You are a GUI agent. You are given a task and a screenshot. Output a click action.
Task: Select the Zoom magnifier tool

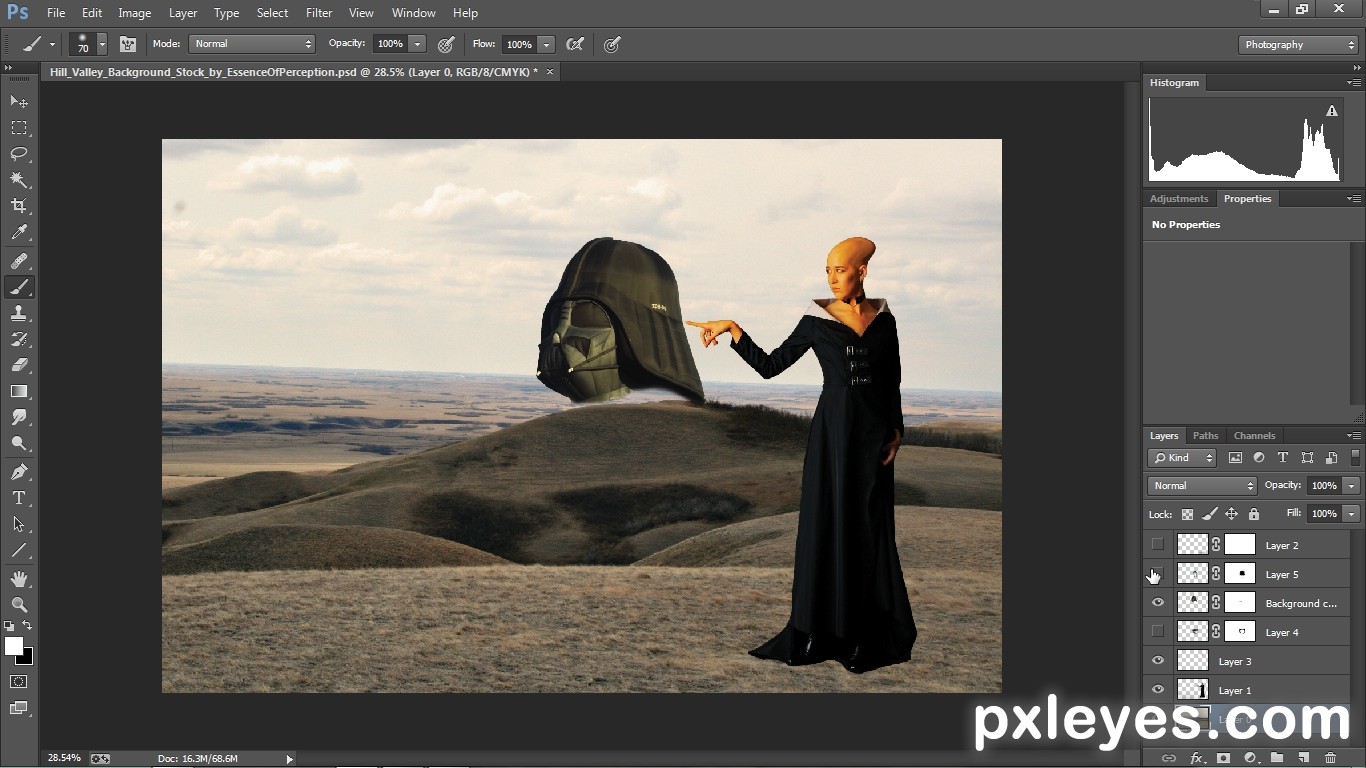pyautogui.click(x=19, y=605)
